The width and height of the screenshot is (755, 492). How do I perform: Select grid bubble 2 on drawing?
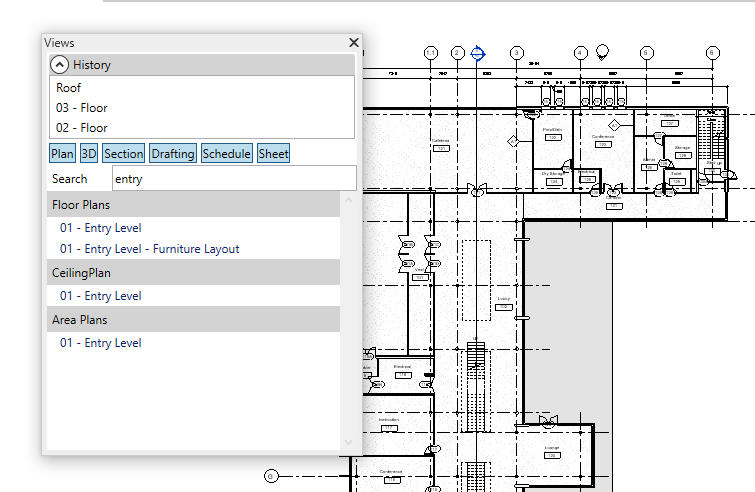(x=457, y=53)
